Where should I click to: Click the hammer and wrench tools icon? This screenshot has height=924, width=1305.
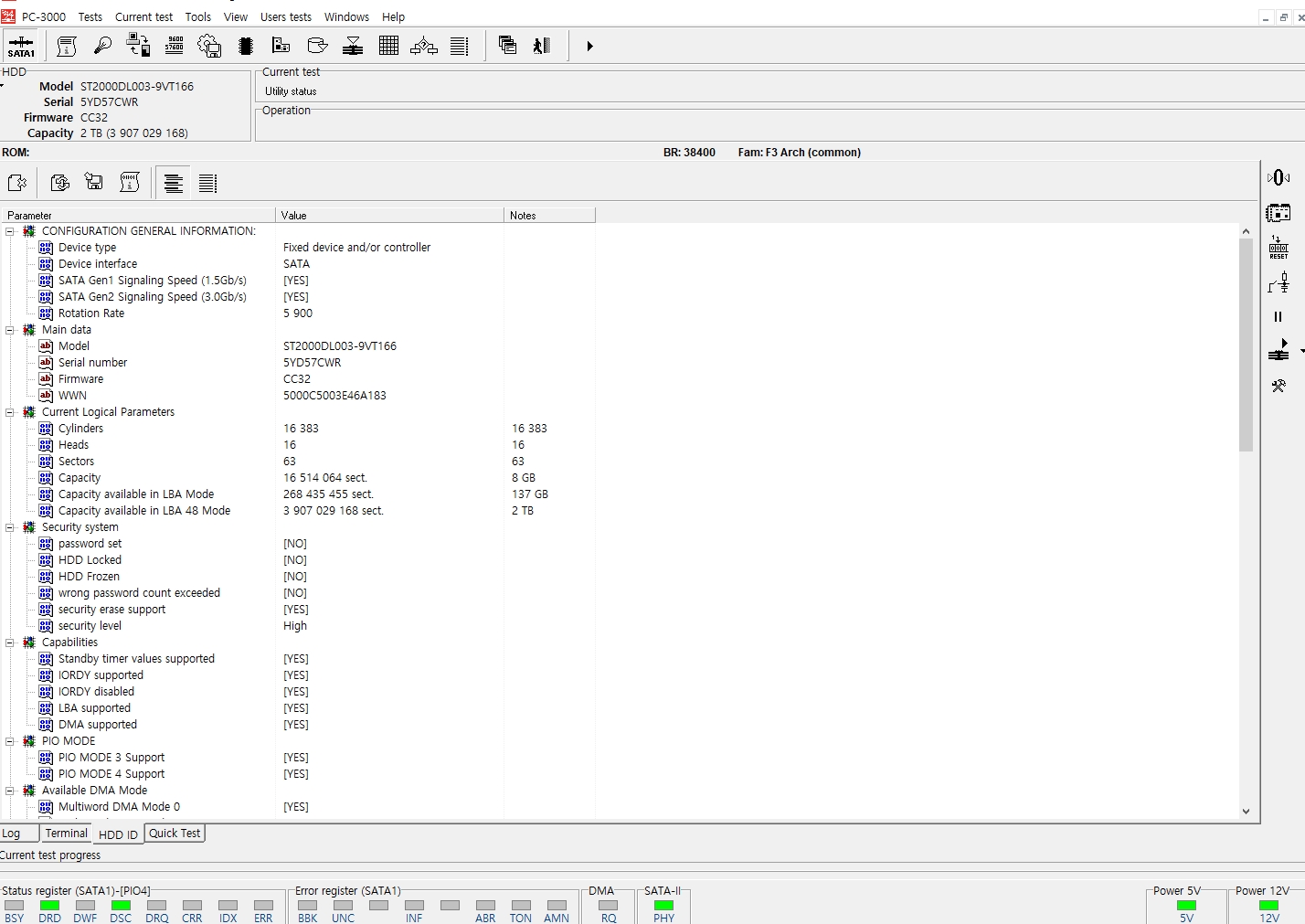[1278, 386]
